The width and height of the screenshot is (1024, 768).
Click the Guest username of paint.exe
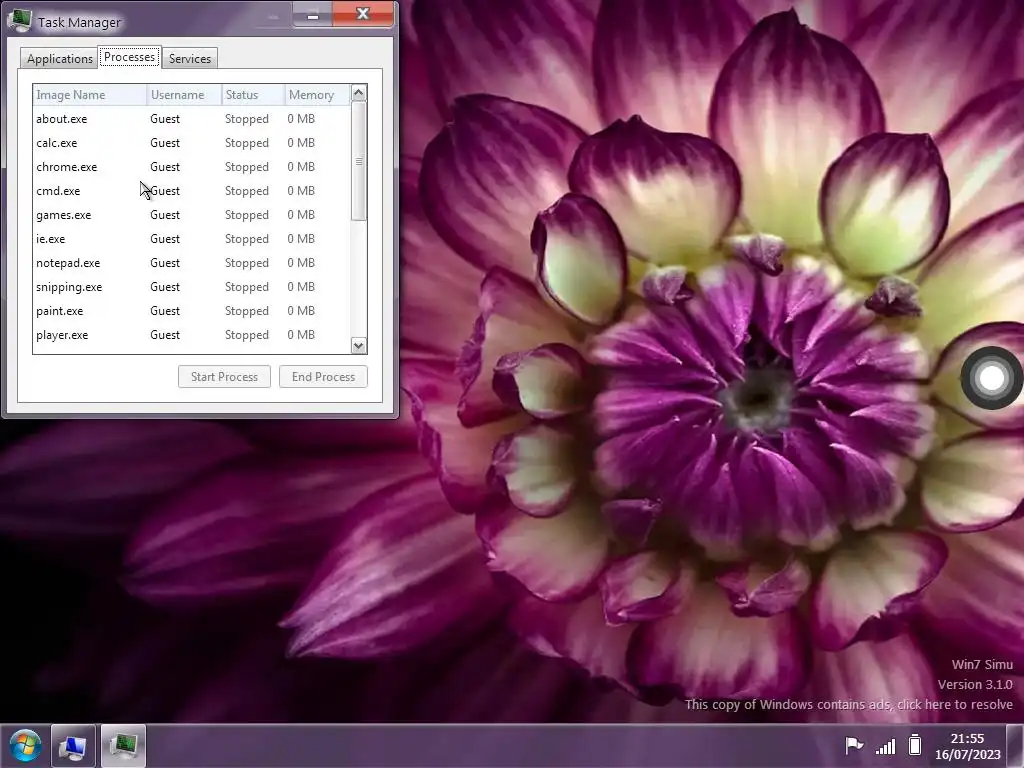(165, 311)
